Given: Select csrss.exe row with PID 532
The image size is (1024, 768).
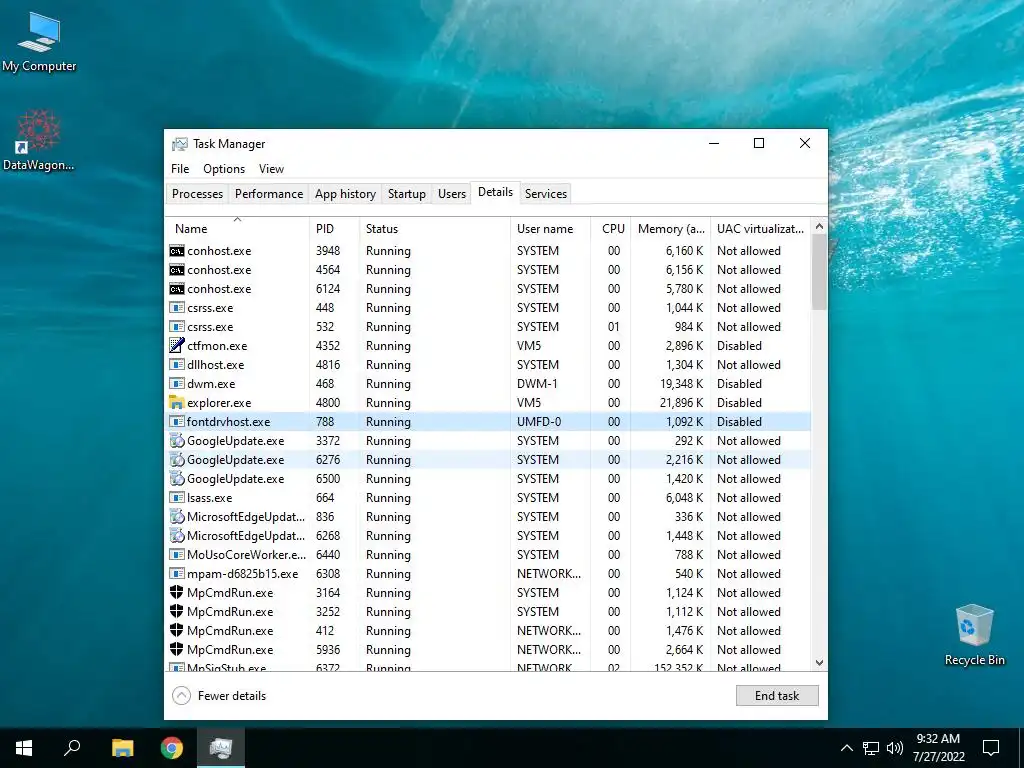Looking at the screenshot, I should pyautogui.click(x=488, y=327).
